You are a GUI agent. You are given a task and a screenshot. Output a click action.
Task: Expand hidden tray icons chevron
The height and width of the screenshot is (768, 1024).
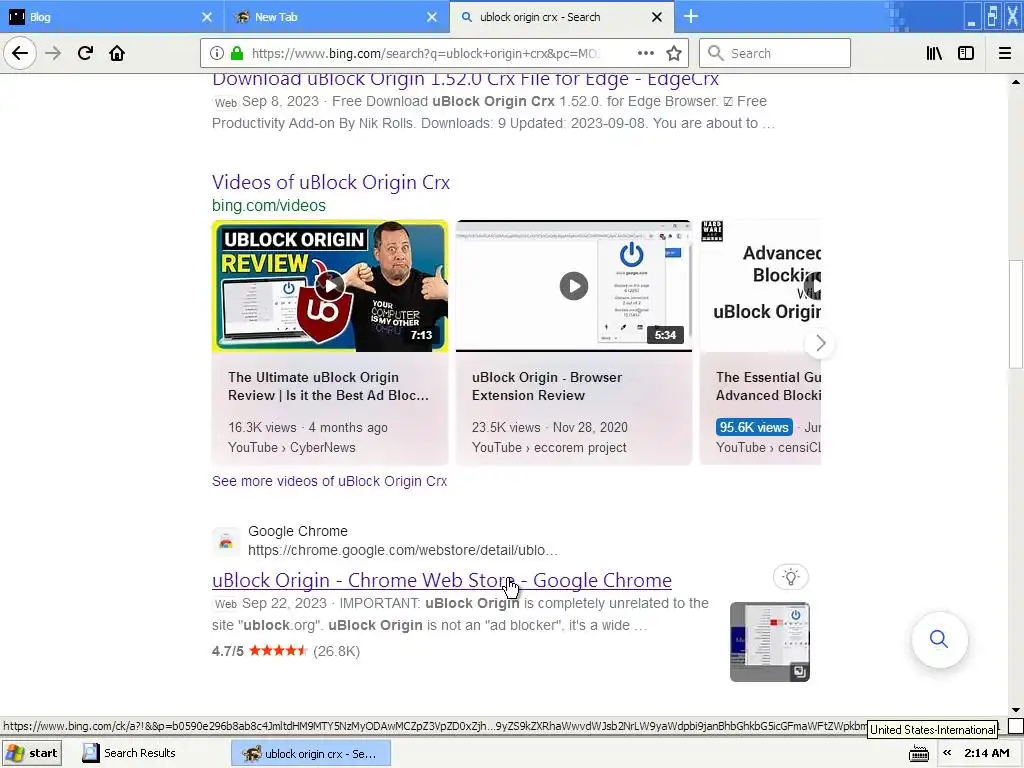tap(947, 753)
